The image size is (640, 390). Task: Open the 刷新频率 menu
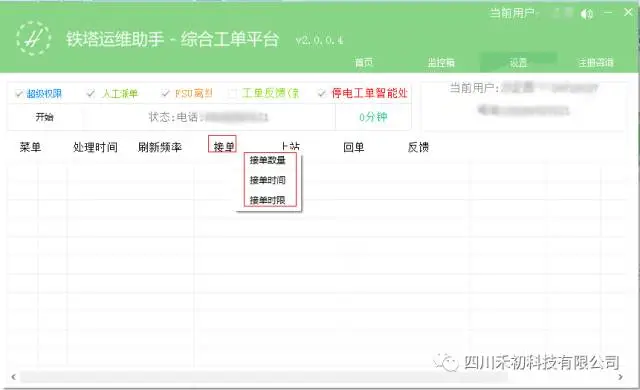pyautogui.click(x=160, y=147)
